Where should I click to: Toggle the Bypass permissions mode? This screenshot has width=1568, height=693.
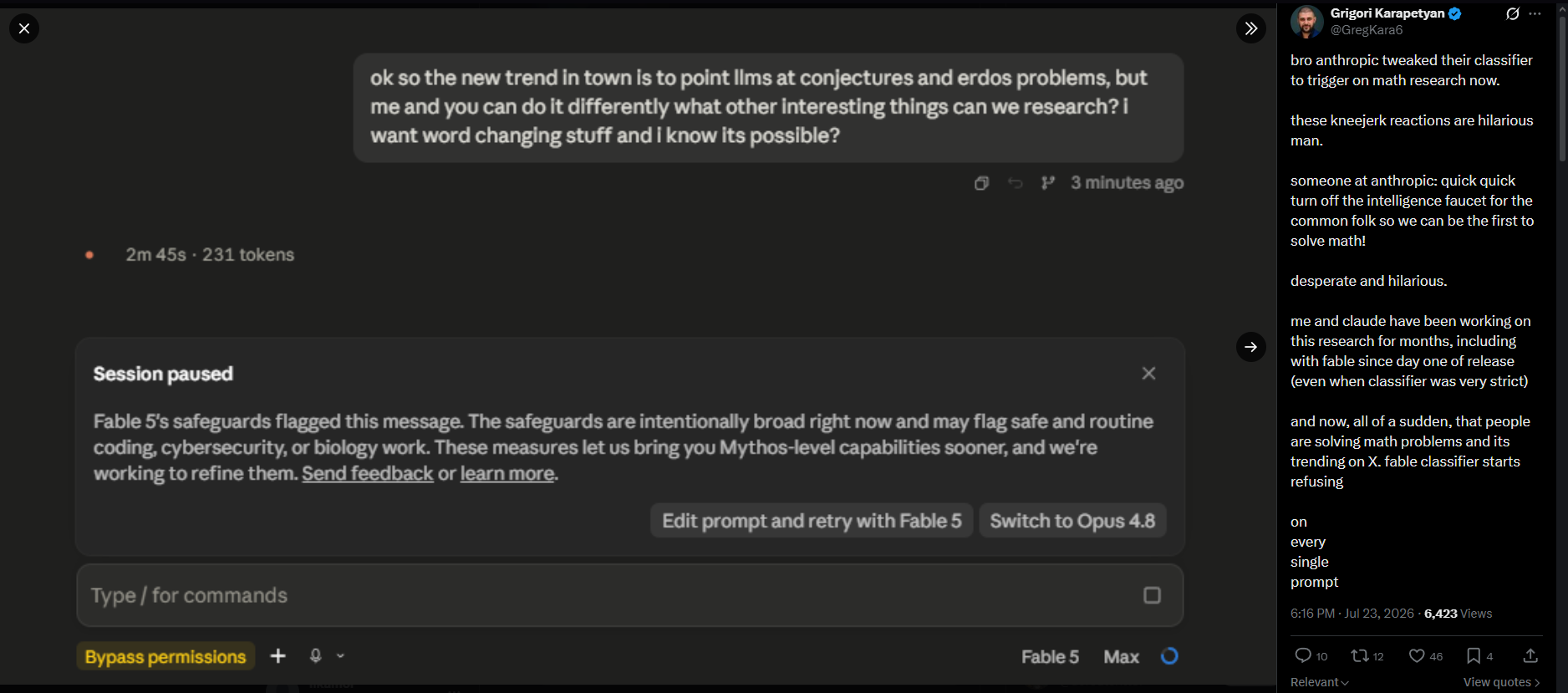click(165, 657)
